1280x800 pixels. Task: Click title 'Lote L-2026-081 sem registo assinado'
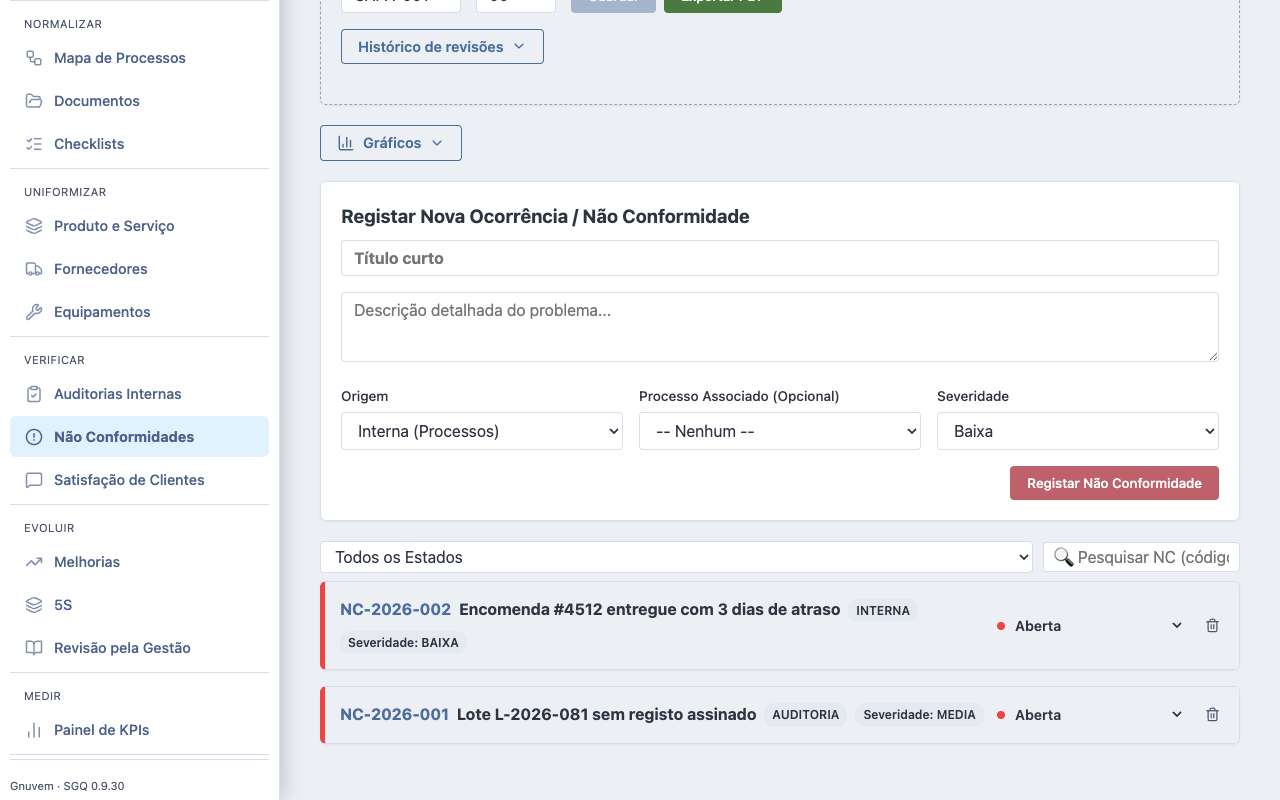(607, 714)
